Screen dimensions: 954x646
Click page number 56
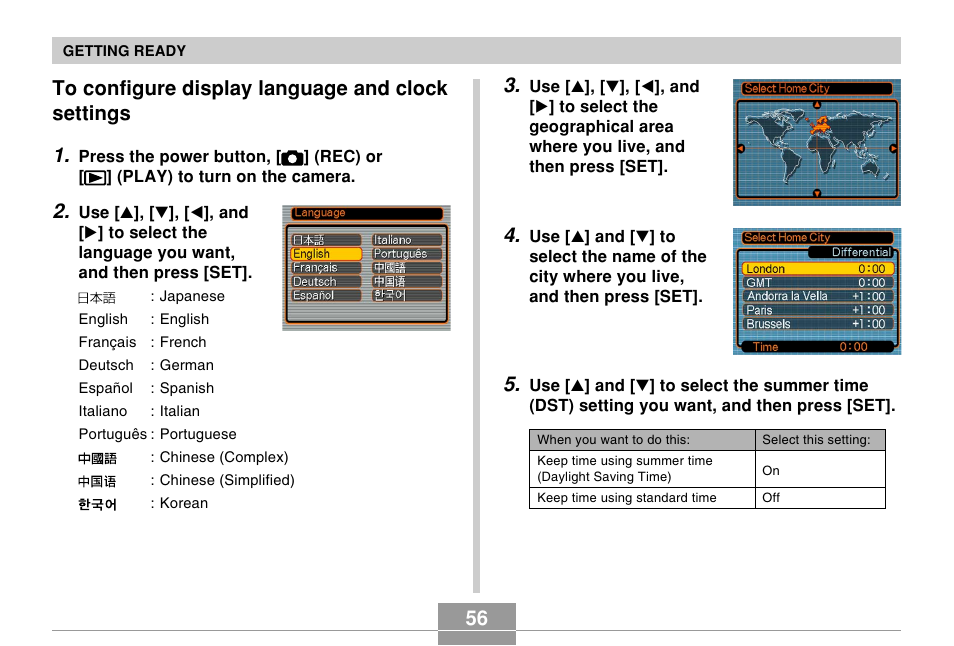click(476, 618)
